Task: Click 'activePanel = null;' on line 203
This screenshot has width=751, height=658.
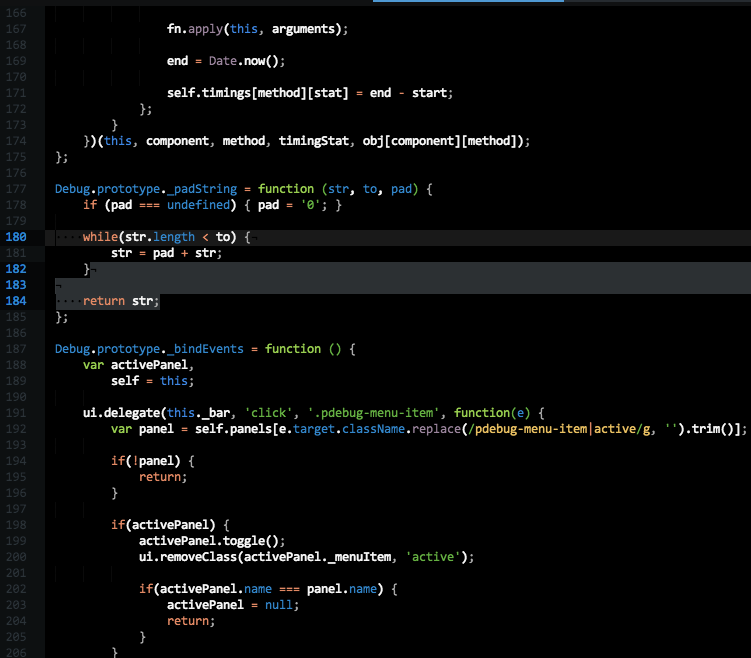Action: (x=233, y=605)
